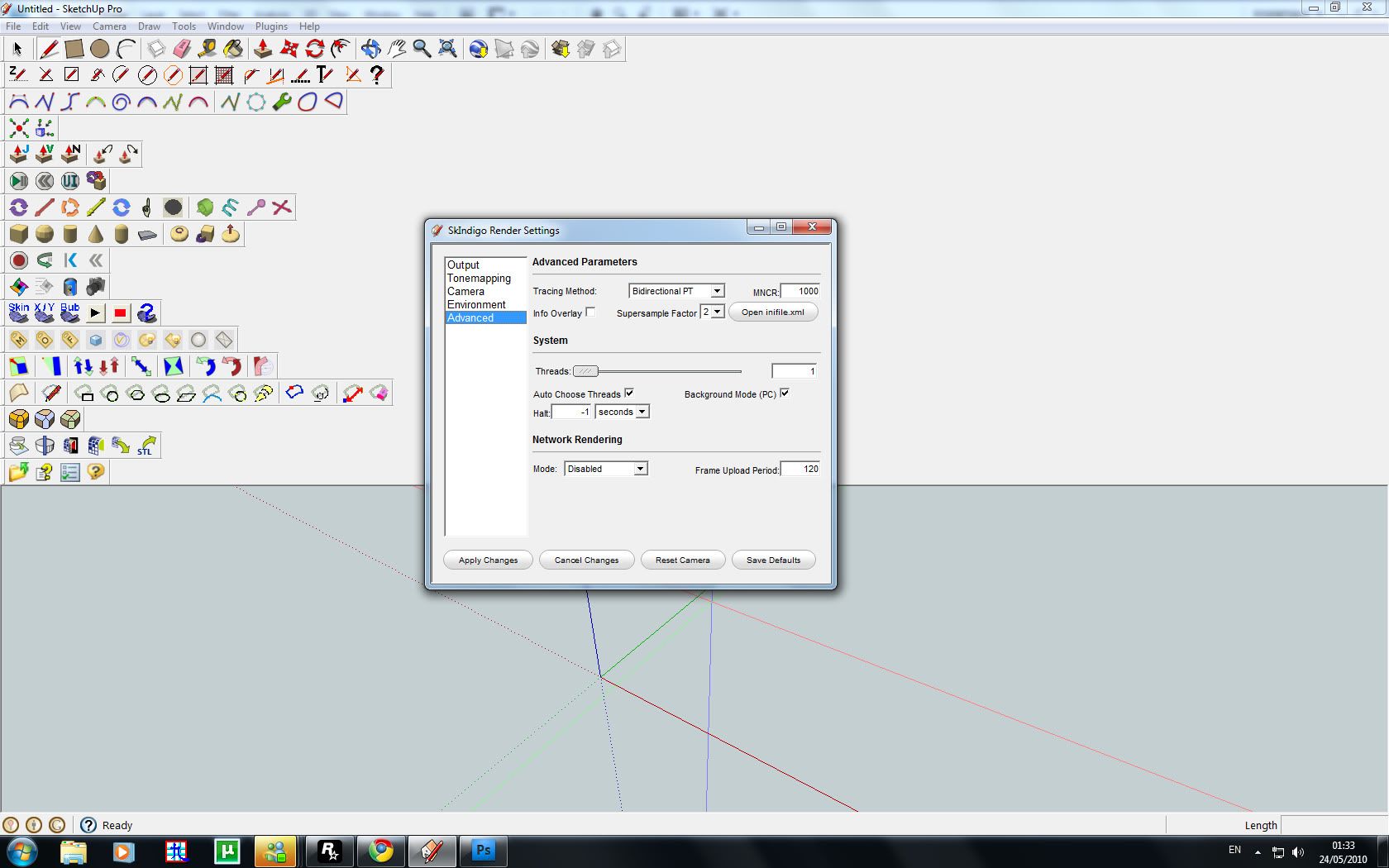
Task: Expand the Supersample Factor dropdown
Action: click(x=717, y=312)
